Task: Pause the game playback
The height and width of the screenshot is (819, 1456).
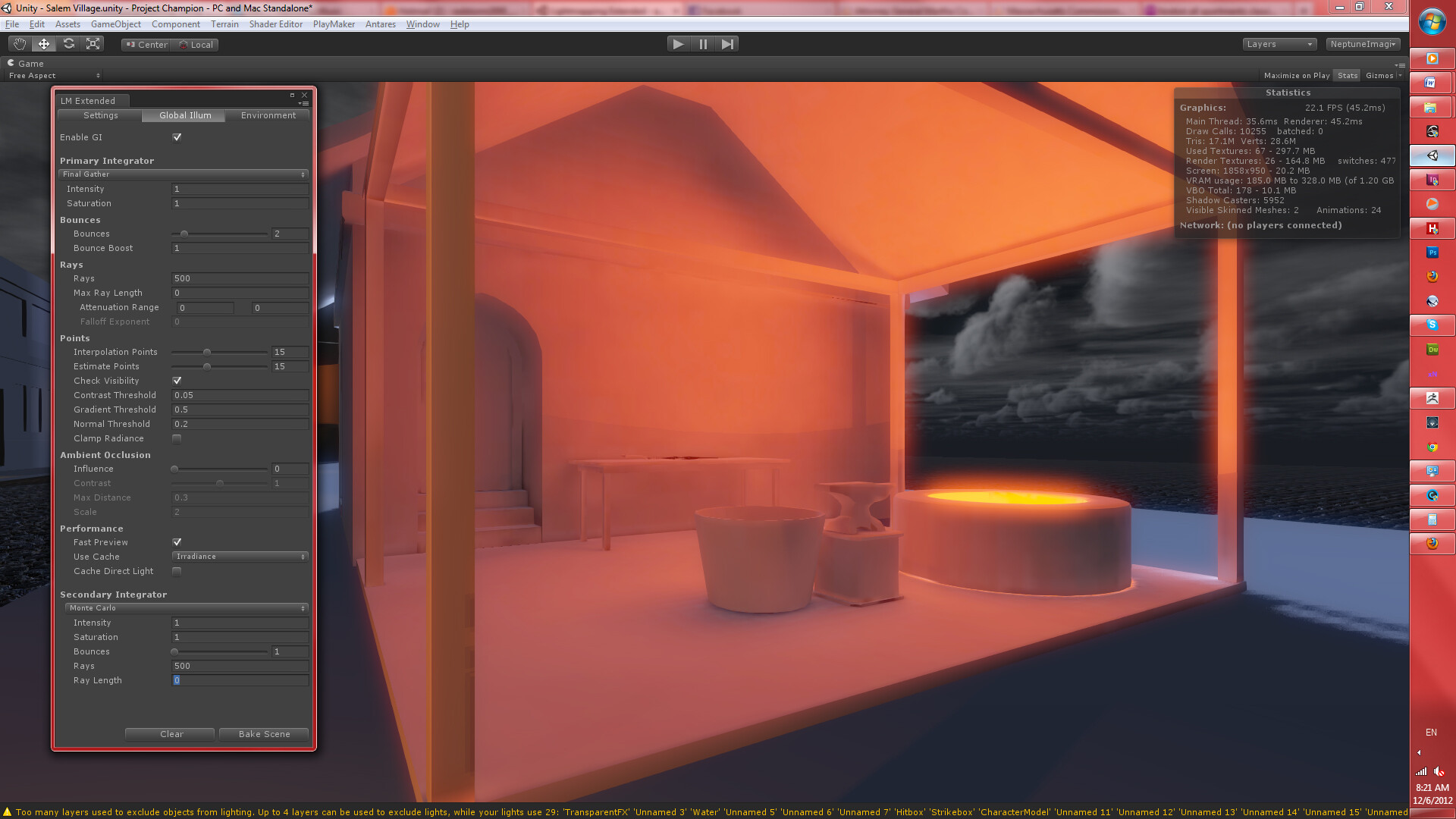Action: (703, 43)
